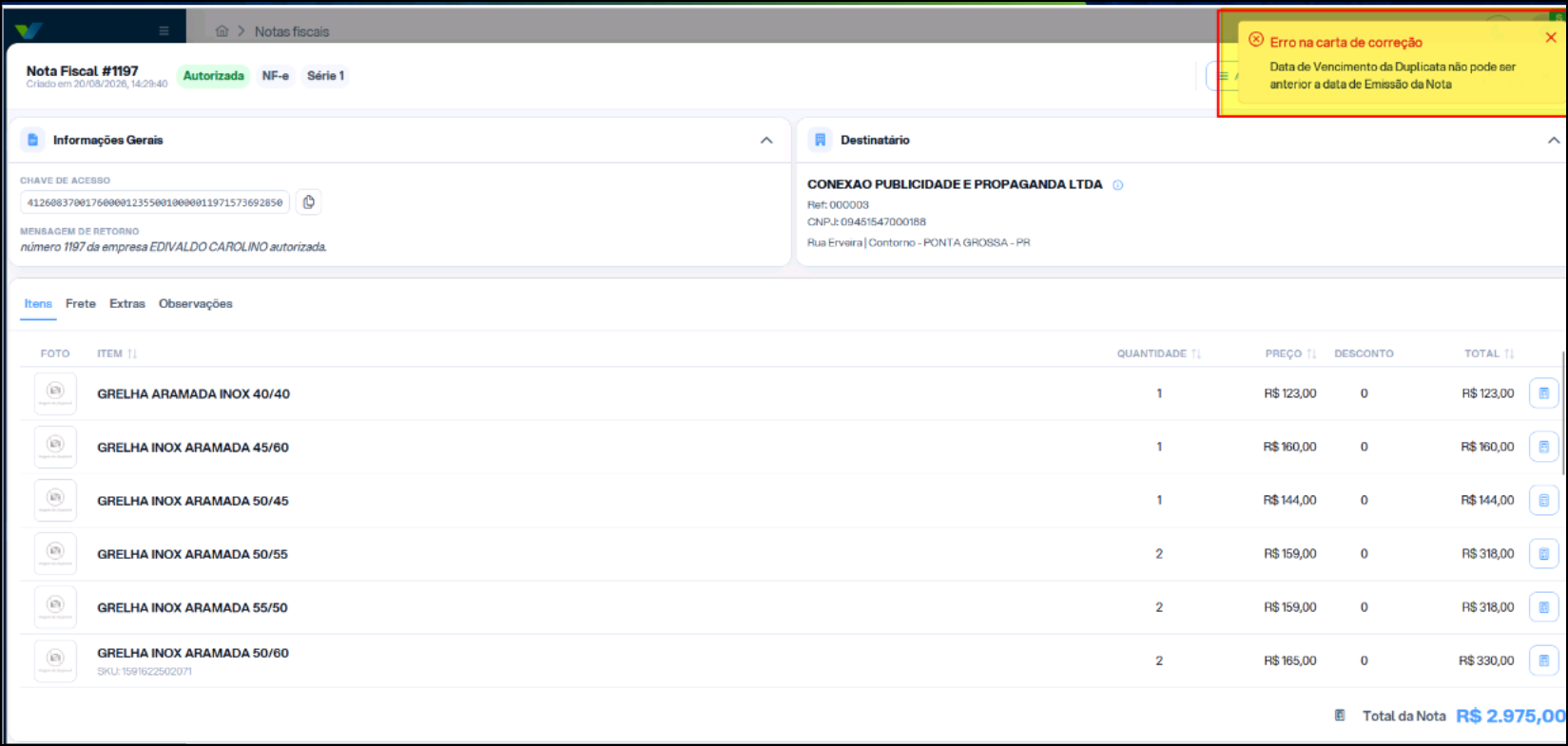Click photo placeholder for GRELHA INOX ARAMADA 50/55
The height and width of the screenshot is (746, 1568).
(x=55, y=554)
